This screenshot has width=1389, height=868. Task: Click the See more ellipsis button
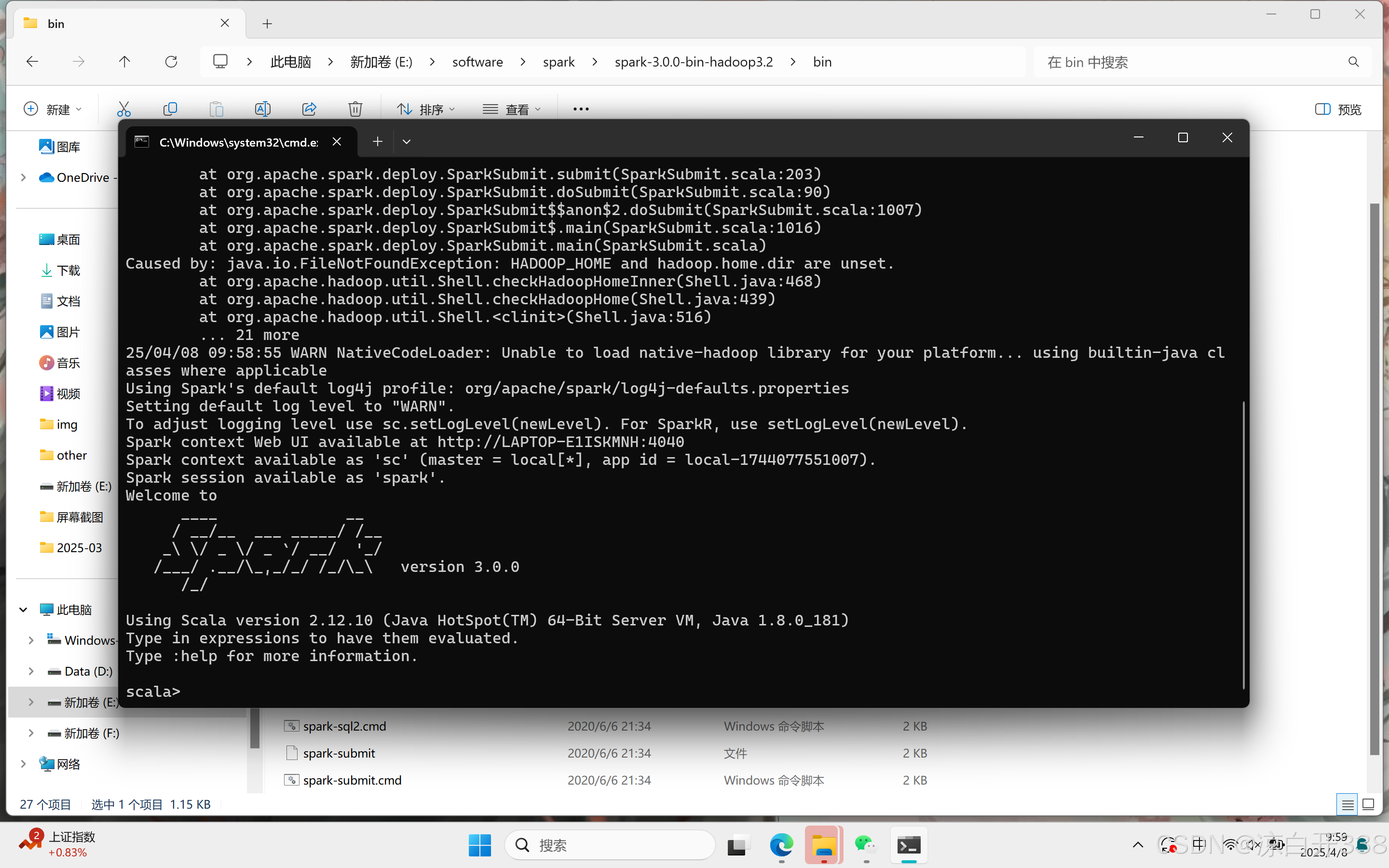coord(581,108)
